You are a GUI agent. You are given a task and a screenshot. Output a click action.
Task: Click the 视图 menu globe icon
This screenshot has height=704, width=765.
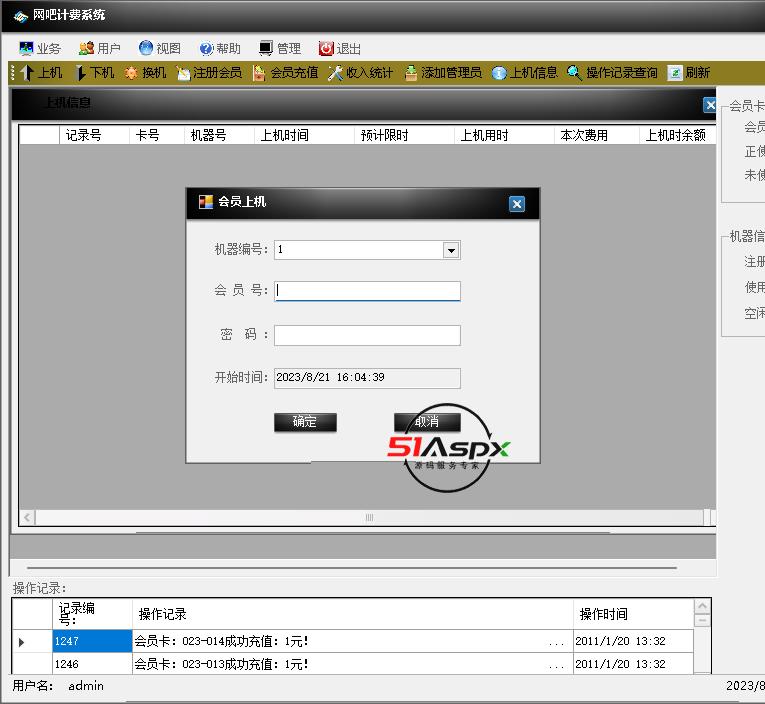pyautogui.click(x=146, y=48)
